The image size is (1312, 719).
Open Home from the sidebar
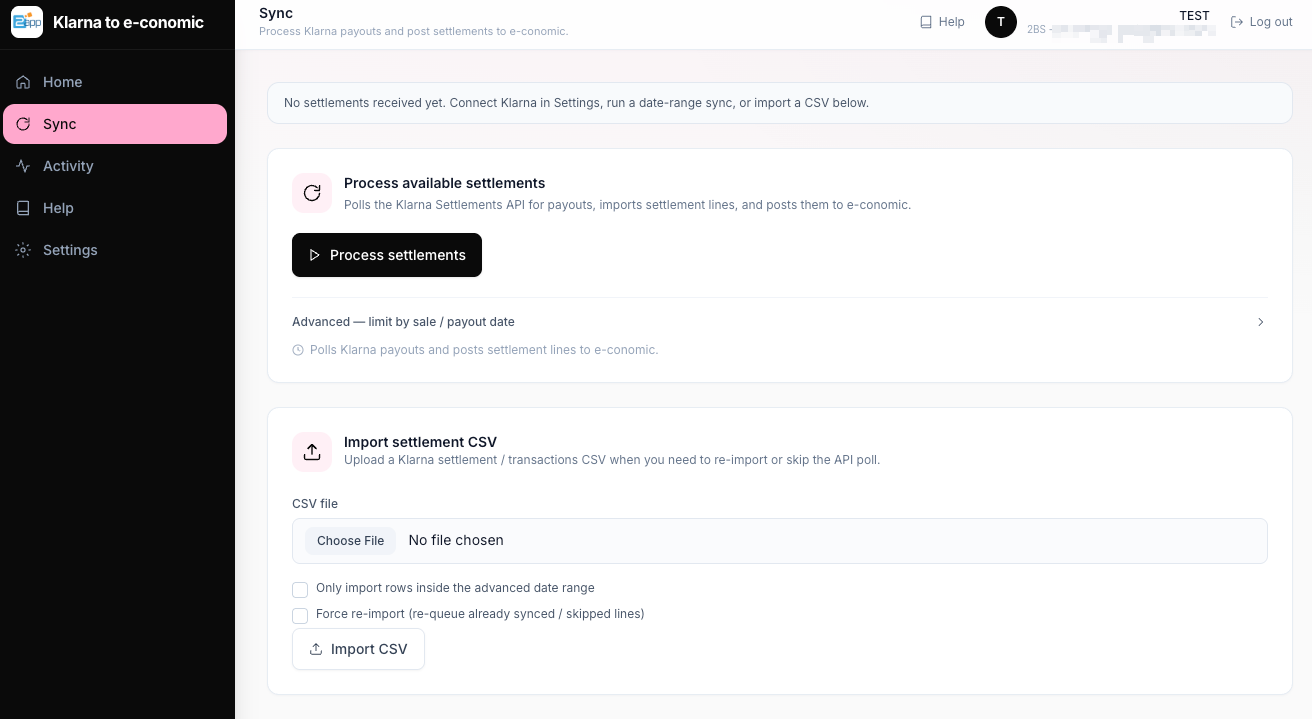point(115,82)
